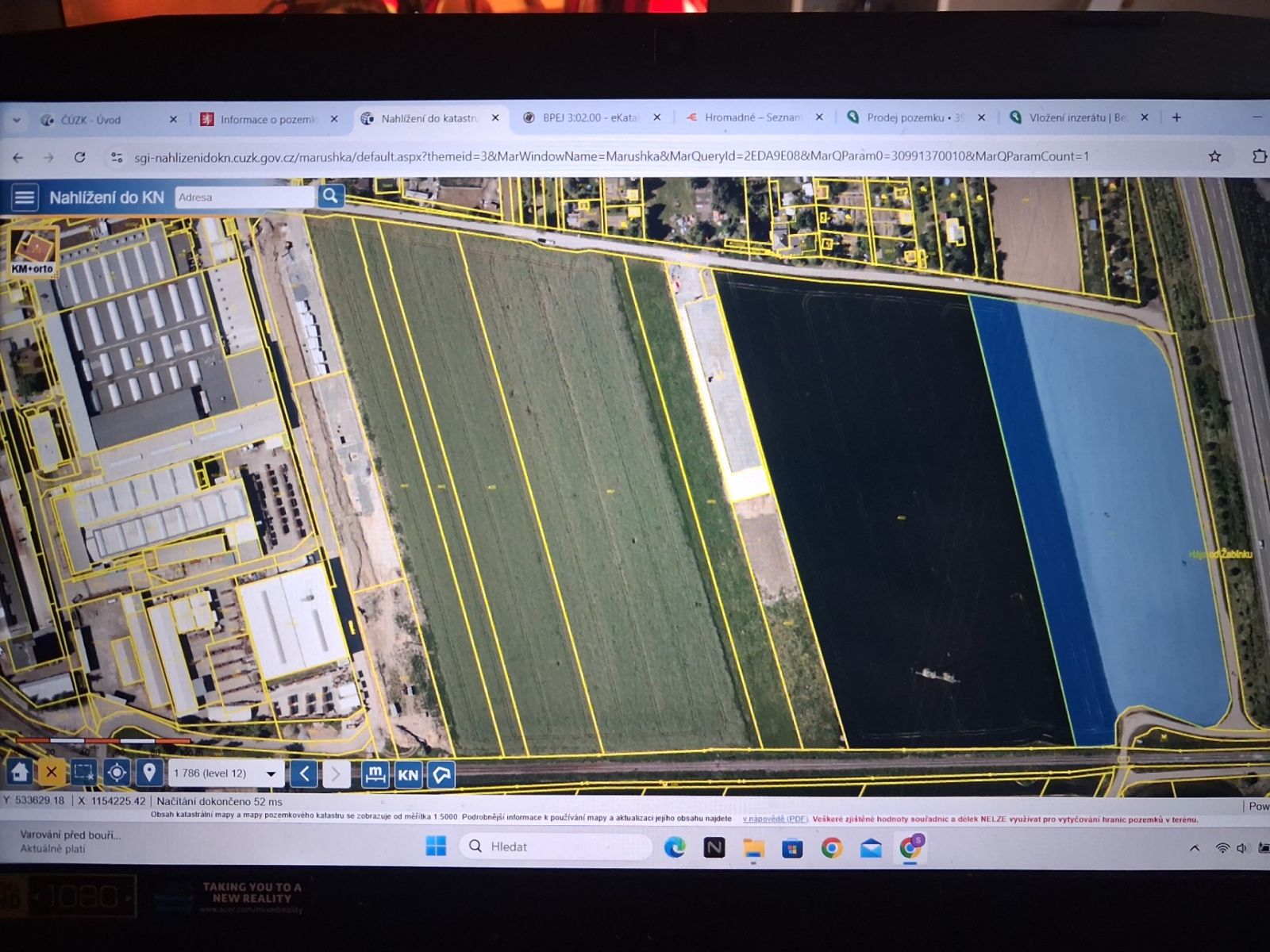Switch base map via KM+orto thumbnail
1270x952 pixels.
coord(33,252)
